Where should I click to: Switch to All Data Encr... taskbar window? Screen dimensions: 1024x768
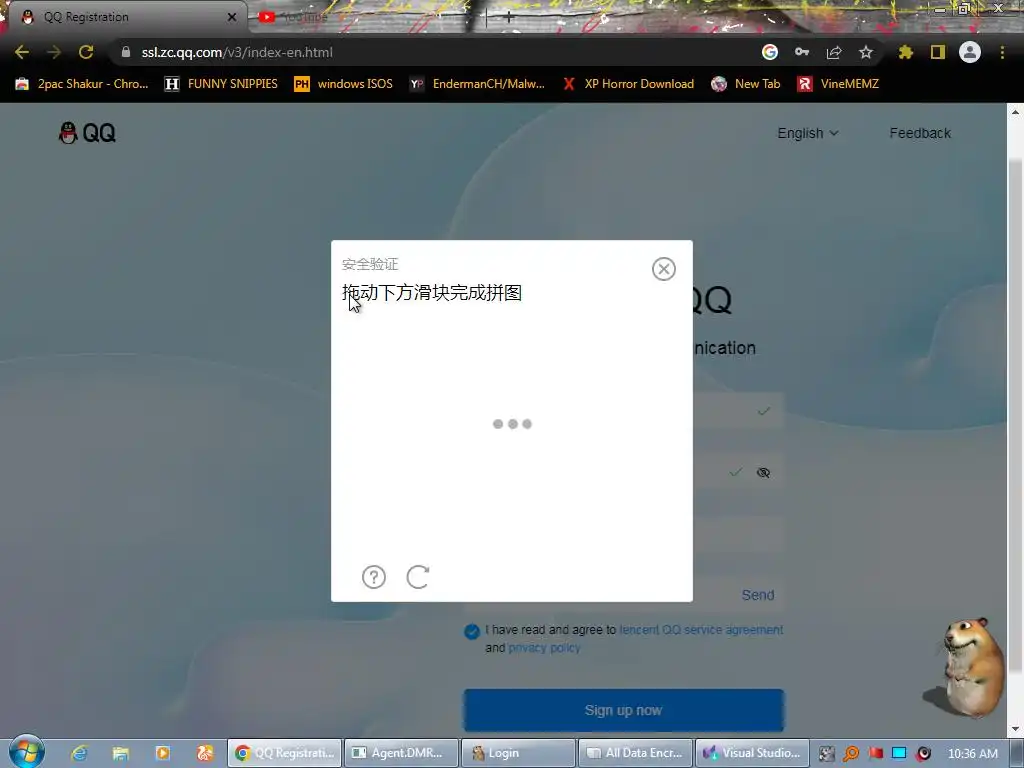pos(635,753)
